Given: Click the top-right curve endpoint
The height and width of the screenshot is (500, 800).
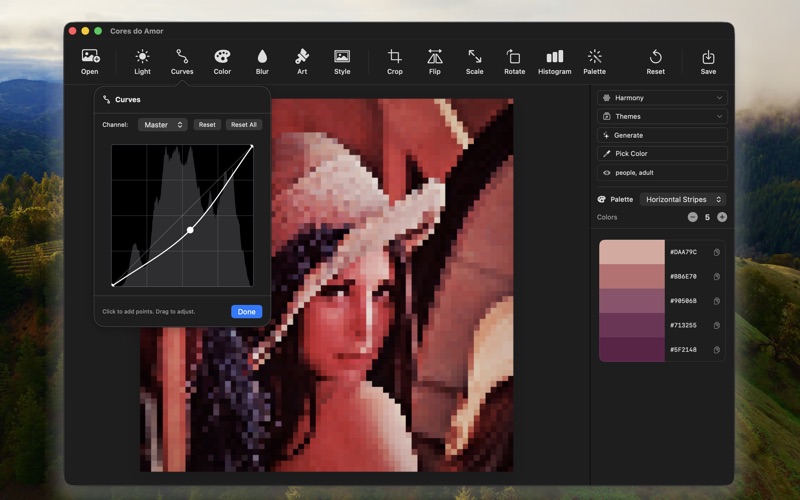Looking at the screenshot, I should [x=252, y=146].
